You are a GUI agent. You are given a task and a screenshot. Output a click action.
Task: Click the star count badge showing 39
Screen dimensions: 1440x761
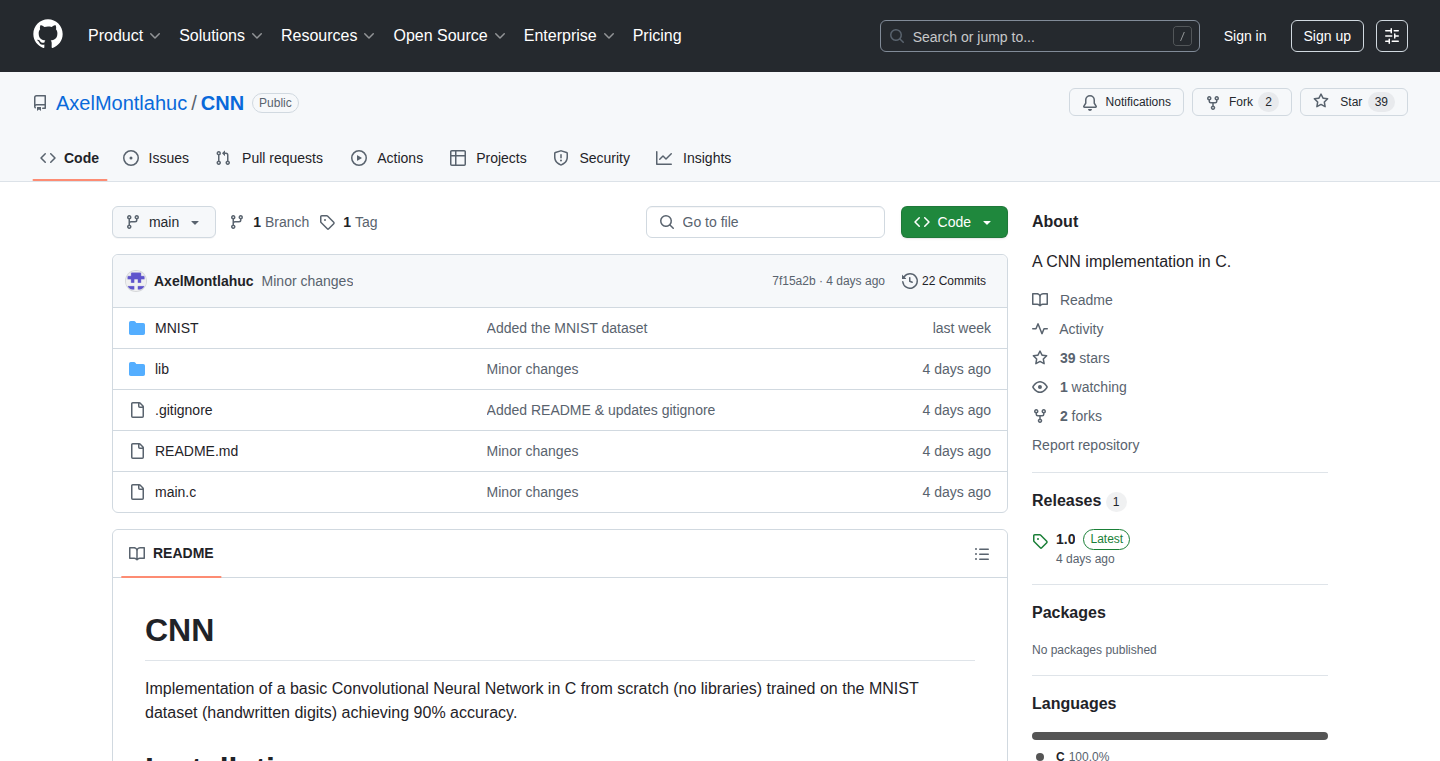coord(1381,102)
